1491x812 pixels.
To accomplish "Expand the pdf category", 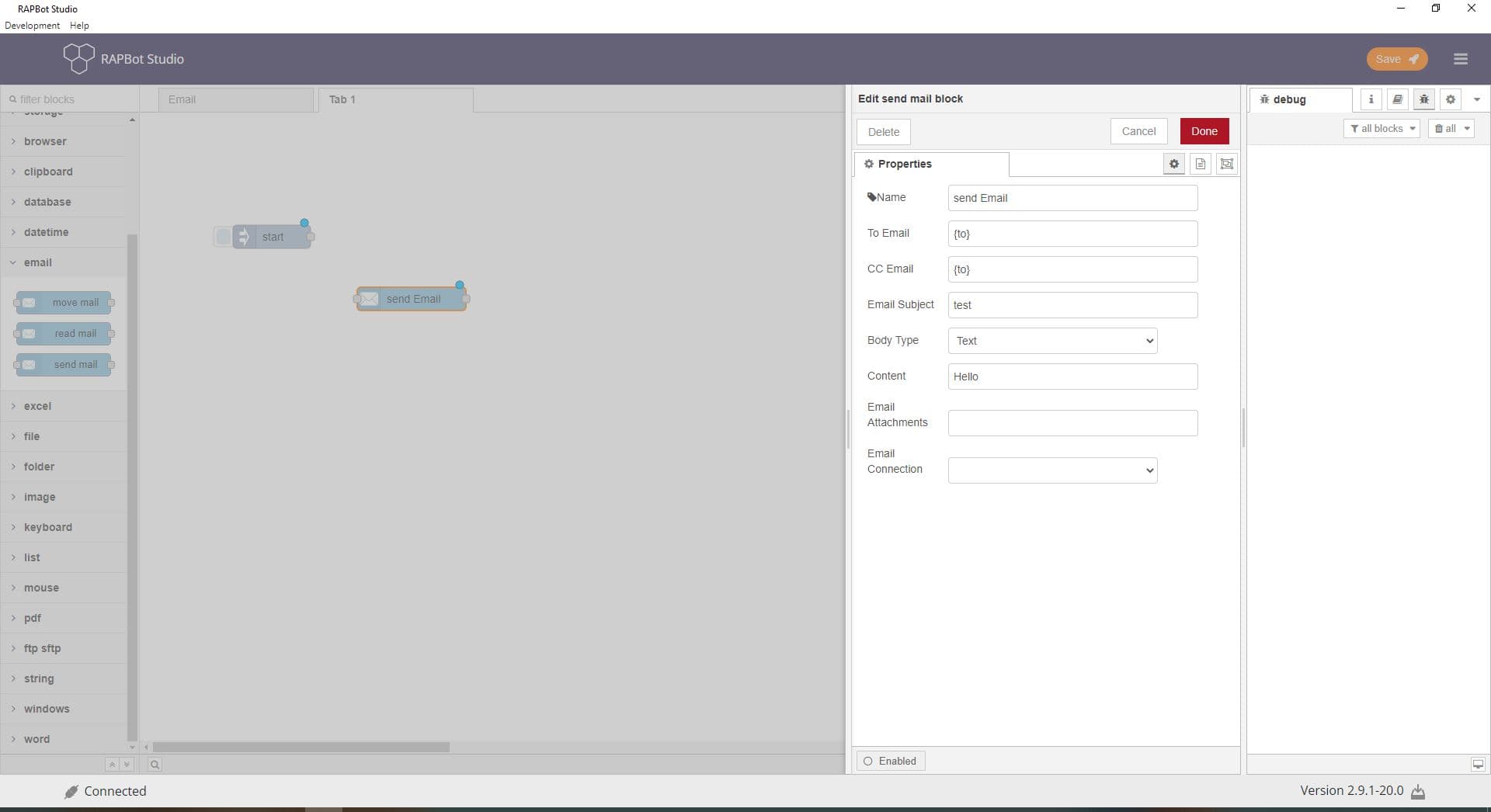I will [62, 618].
